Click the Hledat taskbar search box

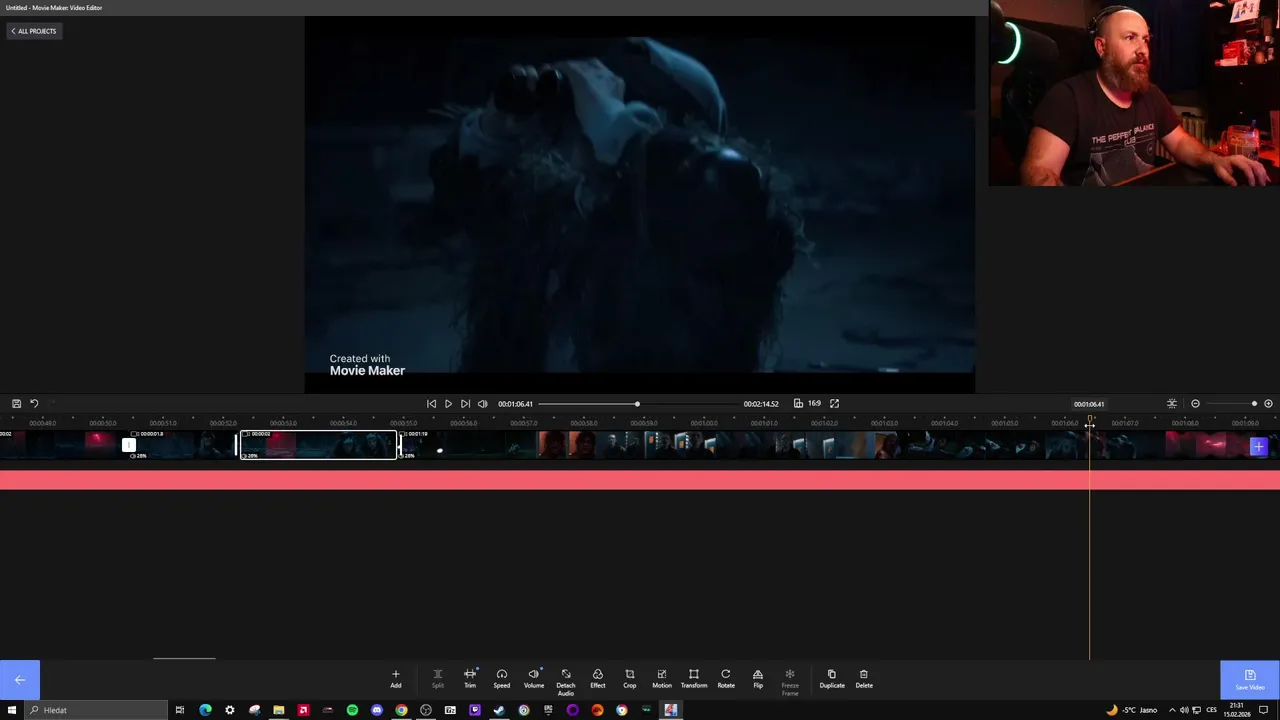click(x=95, y=710)
